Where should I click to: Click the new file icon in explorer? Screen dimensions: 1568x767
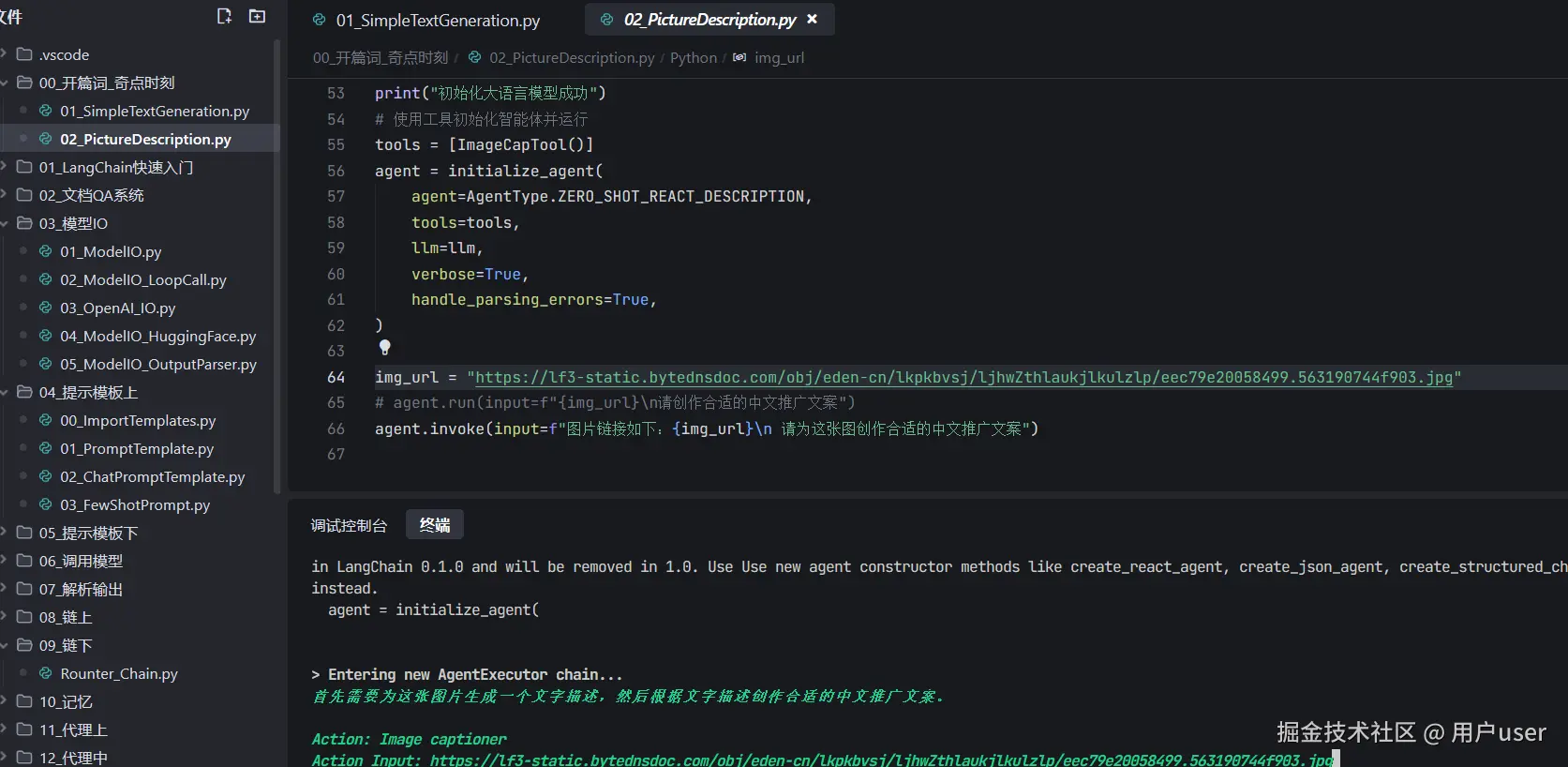224,16
